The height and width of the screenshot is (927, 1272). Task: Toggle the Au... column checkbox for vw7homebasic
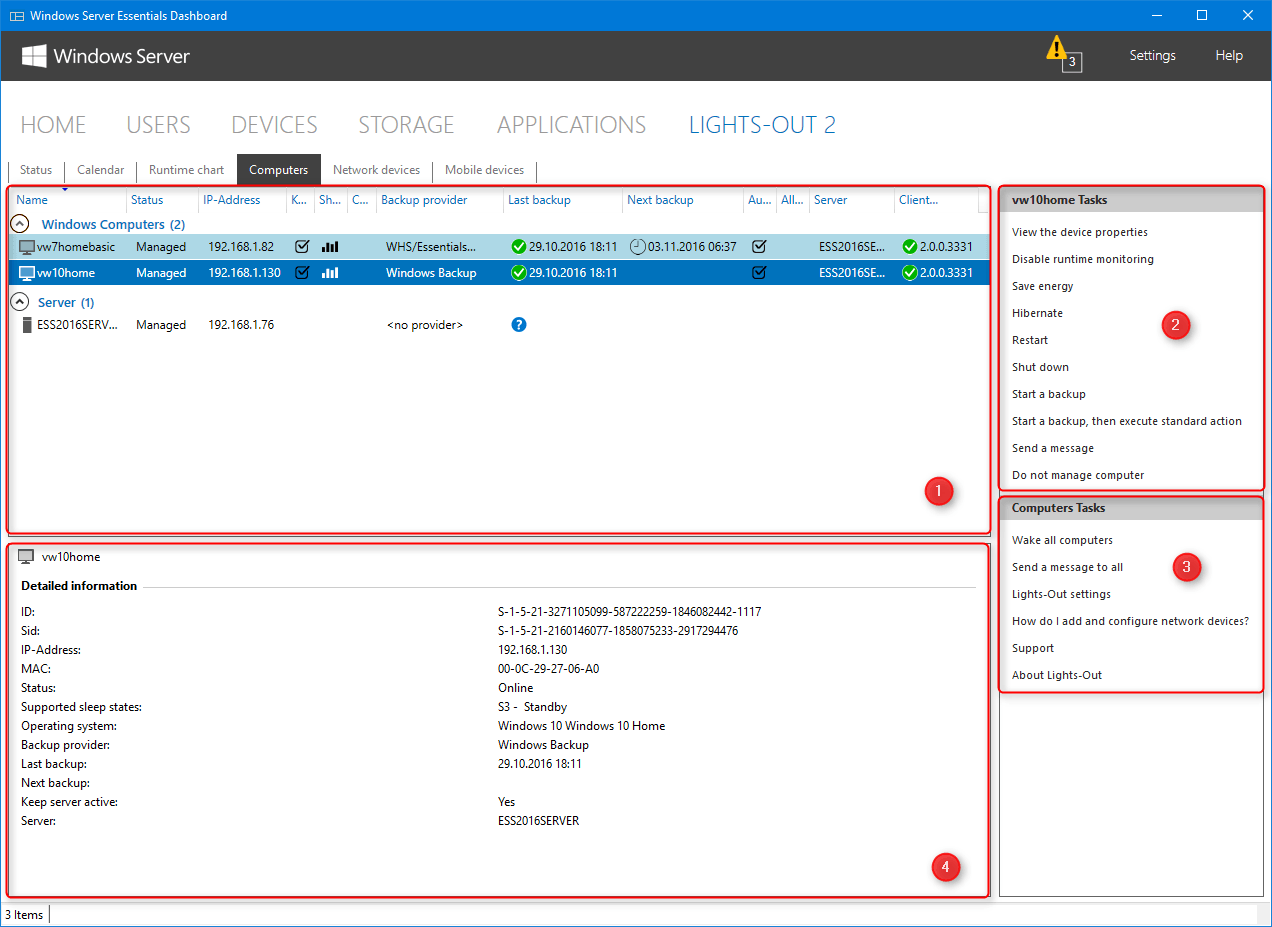759,247
